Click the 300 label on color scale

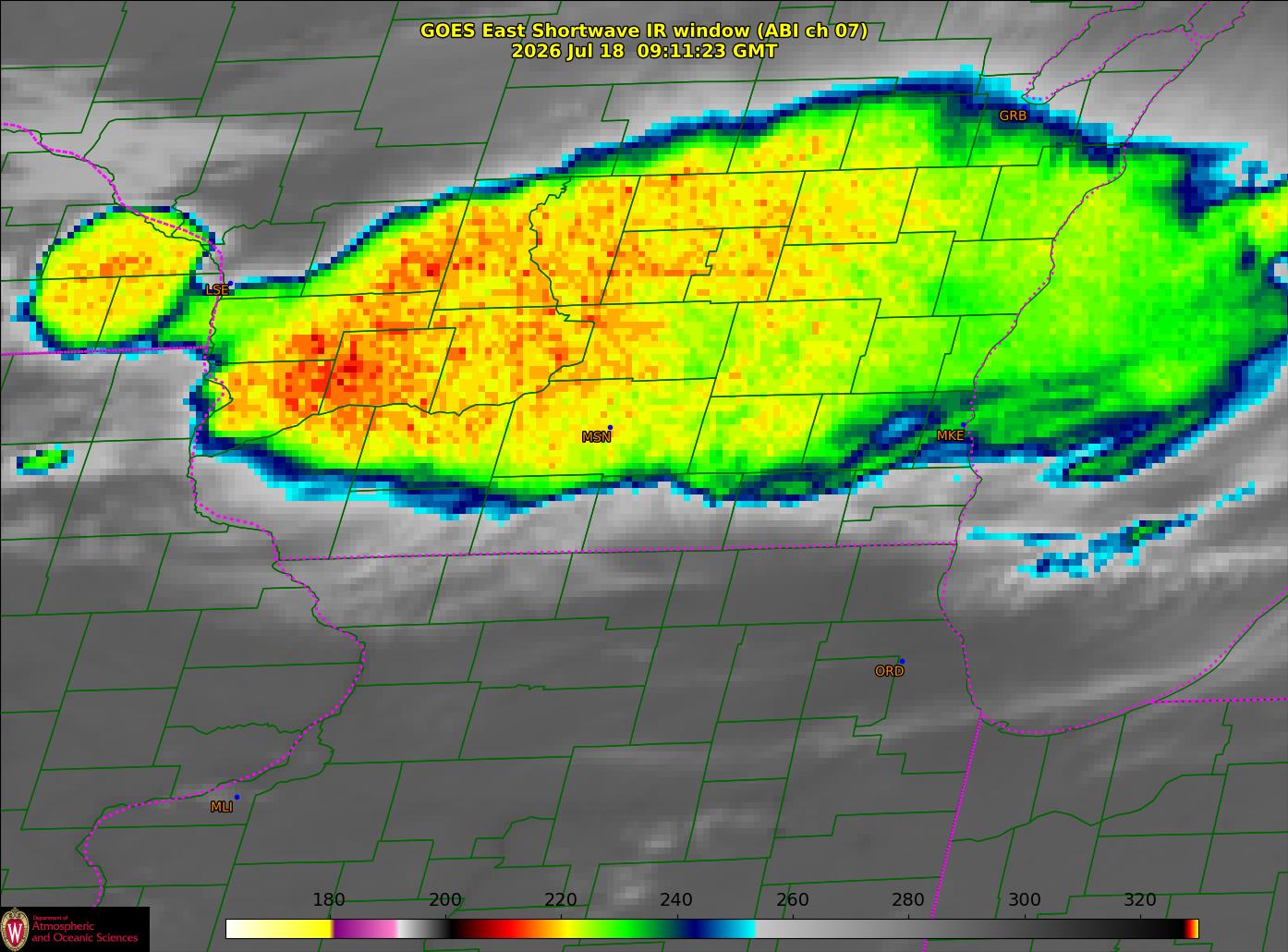1024,900
